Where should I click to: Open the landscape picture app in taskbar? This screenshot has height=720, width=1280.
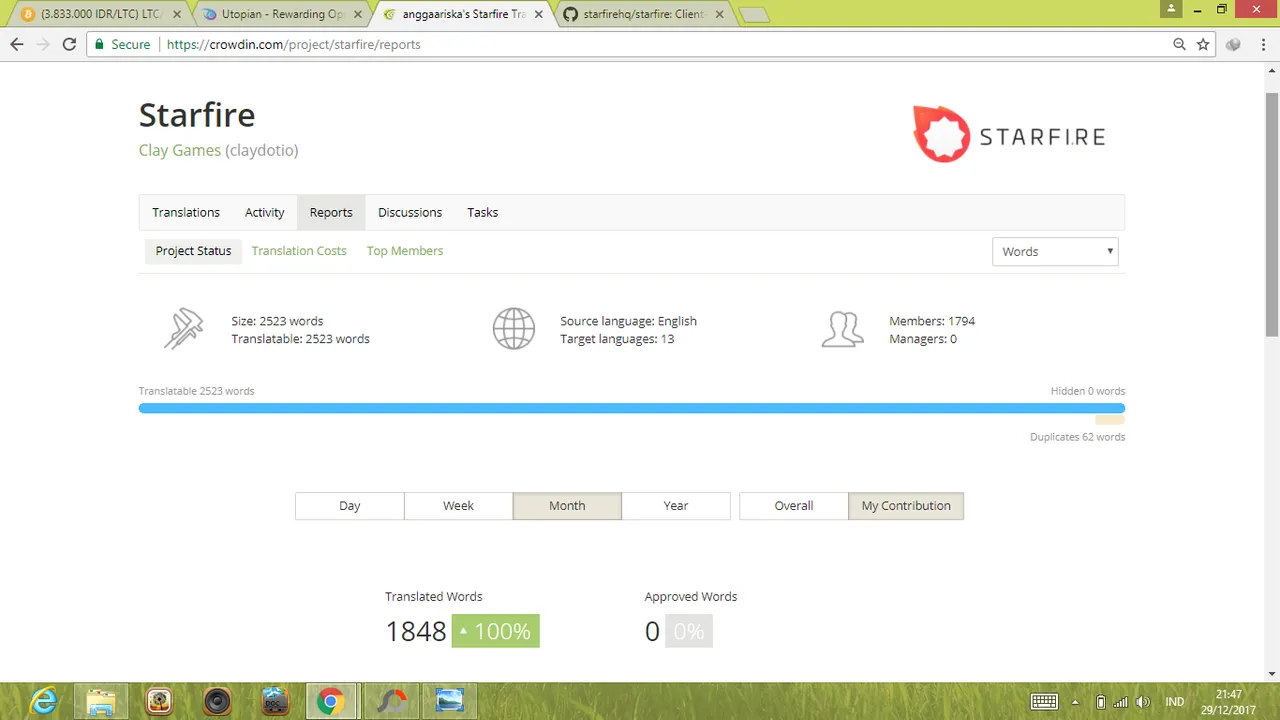449,701
